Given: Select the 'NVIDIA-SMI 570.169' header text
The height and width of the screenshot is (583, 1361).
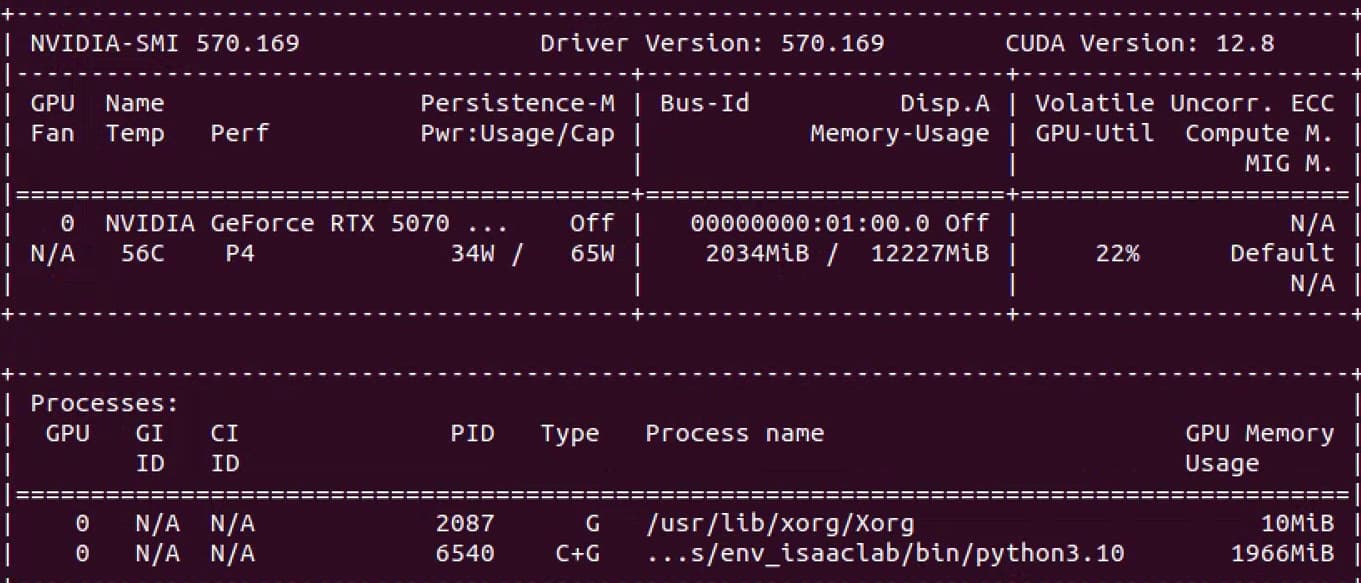Looking at the screenshot, I should click(164, 43).
